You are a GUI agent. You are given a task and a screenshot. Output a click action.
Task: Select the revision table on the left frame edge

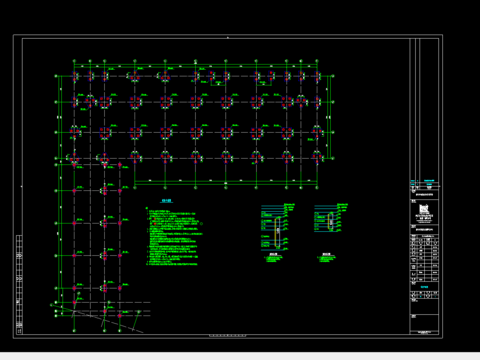click(x=19, y=285)
